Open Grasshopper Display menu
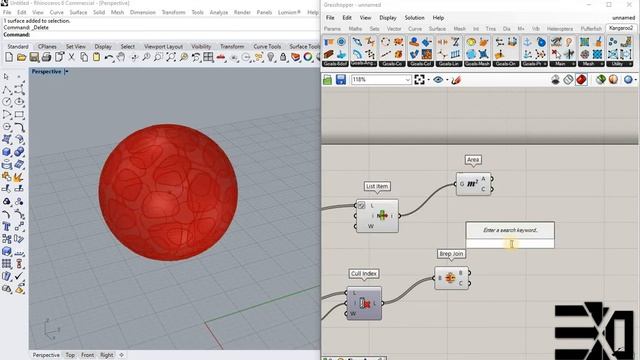Viewport: 640px width, 360px height. click(388, 18)
